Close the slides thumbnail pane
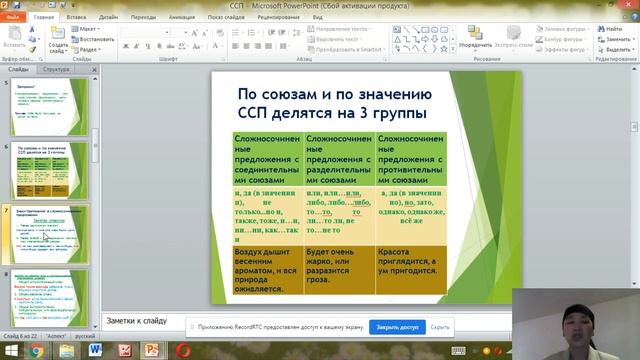The width and height of the screenshot is (640, 360). click(94, 70)
